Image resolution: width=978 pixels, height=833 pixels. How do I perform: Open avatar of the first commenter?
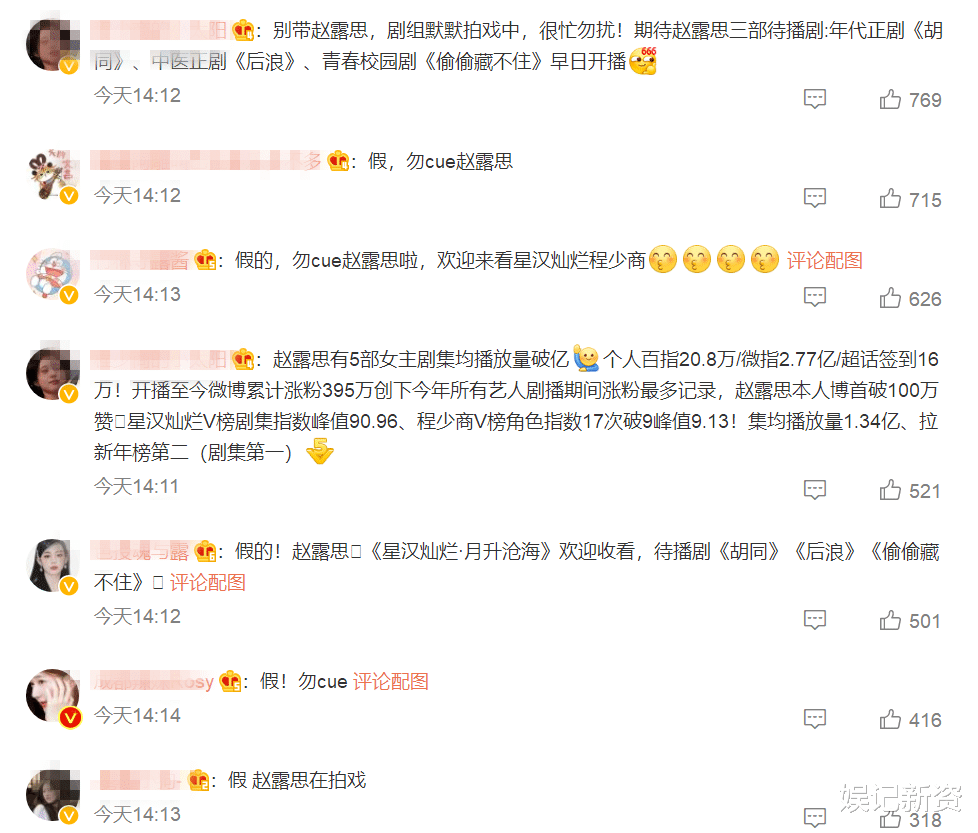coord(52,46)
